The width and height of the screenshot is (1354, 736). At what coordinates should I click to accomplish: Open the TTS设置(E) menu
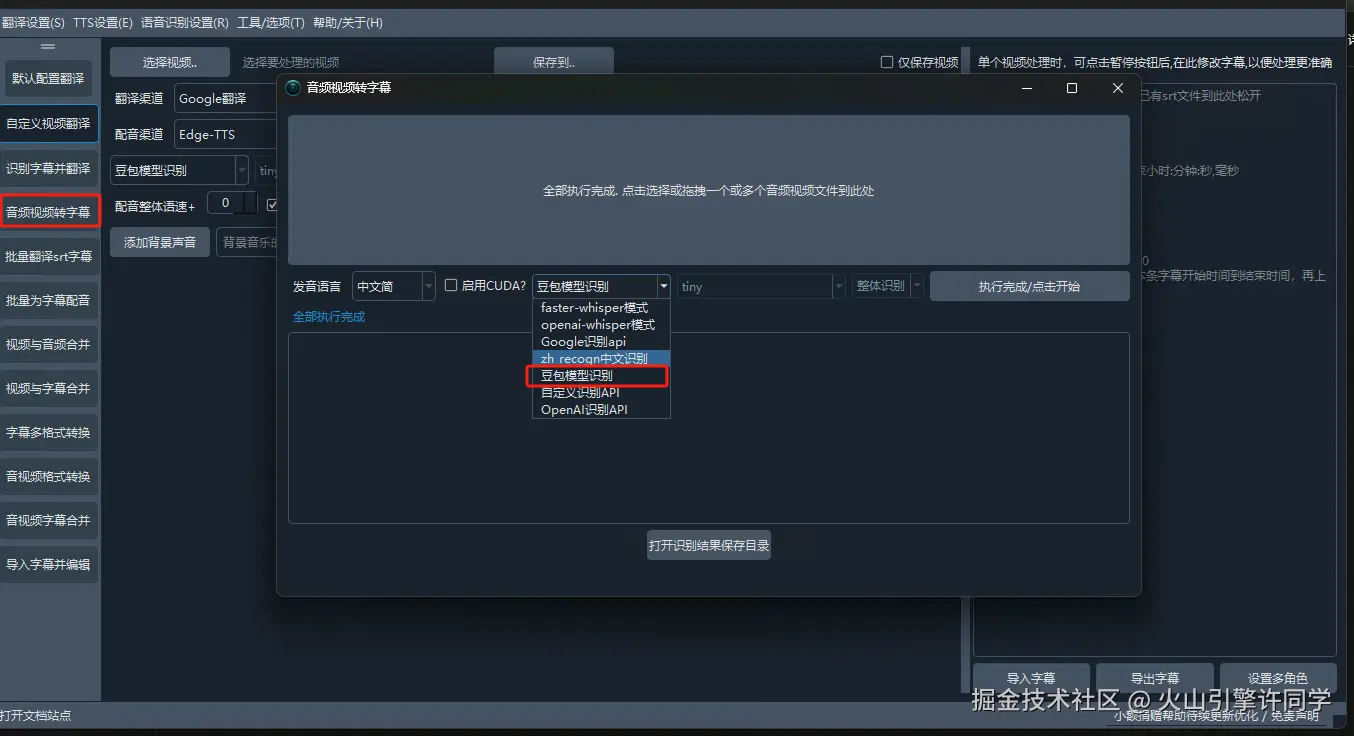click(103, 22)
